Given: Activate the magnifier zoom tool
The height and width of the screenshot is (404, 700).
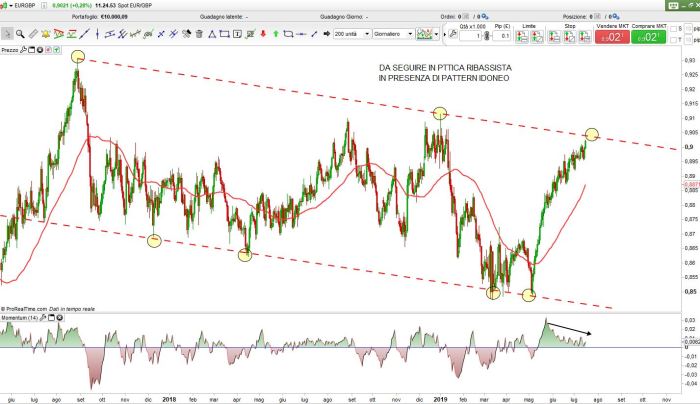Looking at the screenshot, I should click(20, 33).
